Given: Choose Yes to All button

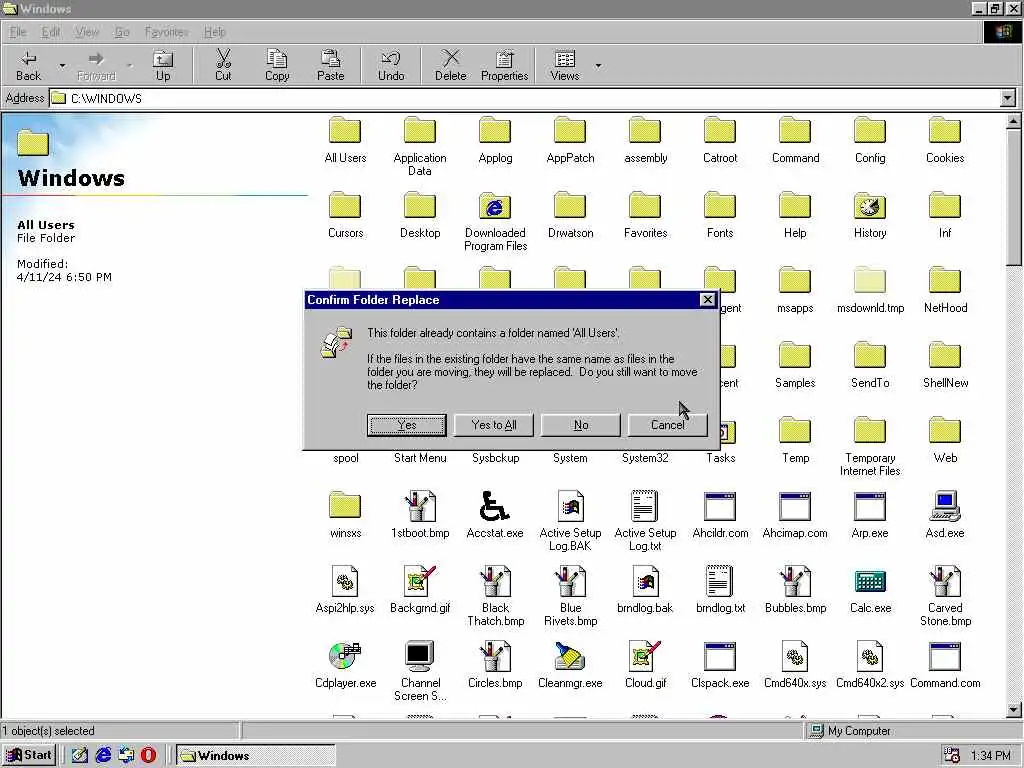Looking at the screenshot, I should pyautogui.click(x=494, y=425).
